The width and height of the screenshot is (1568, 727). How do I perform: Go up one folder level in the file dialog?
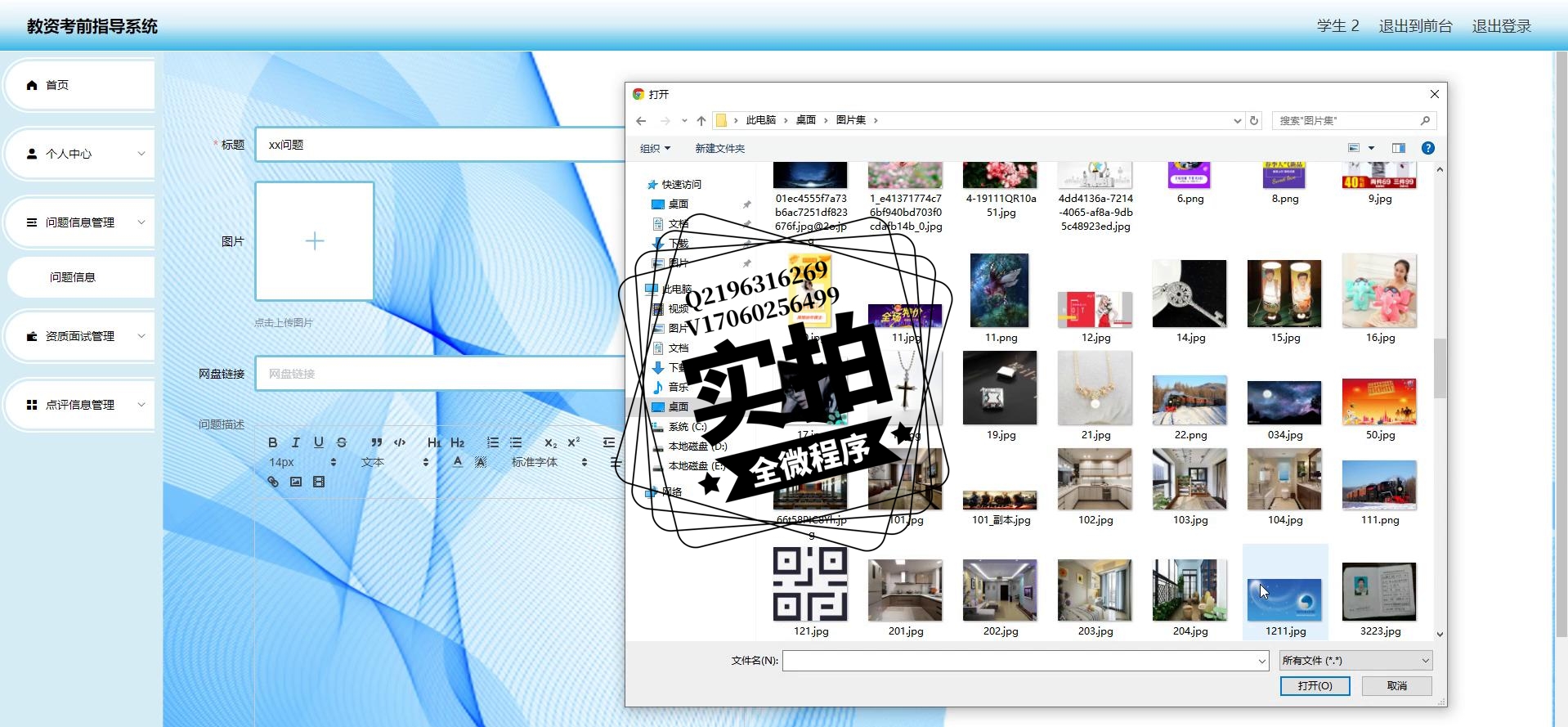pos(701,120)
